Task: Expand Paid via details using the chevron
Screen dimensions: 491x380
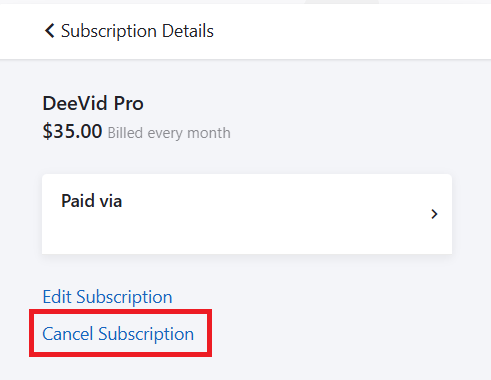Action: point(434,214)
